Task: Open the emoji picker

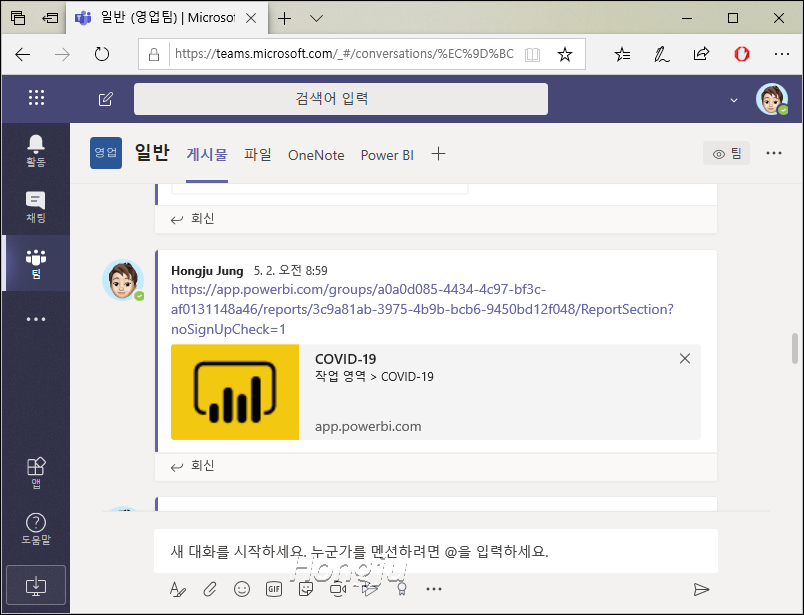Action: pos(242,589)
